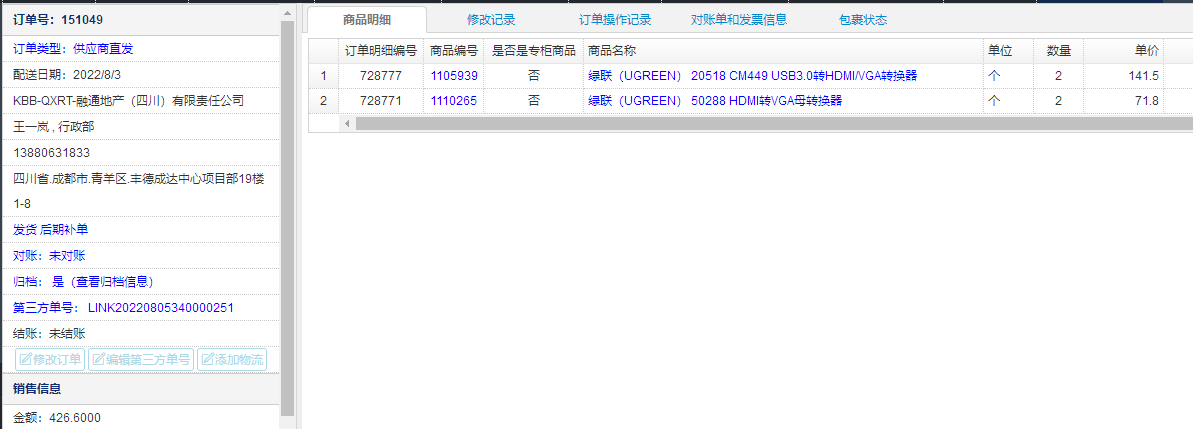
Task: Click the 编辑第三方单号 button
Action: tap(141, 360)
